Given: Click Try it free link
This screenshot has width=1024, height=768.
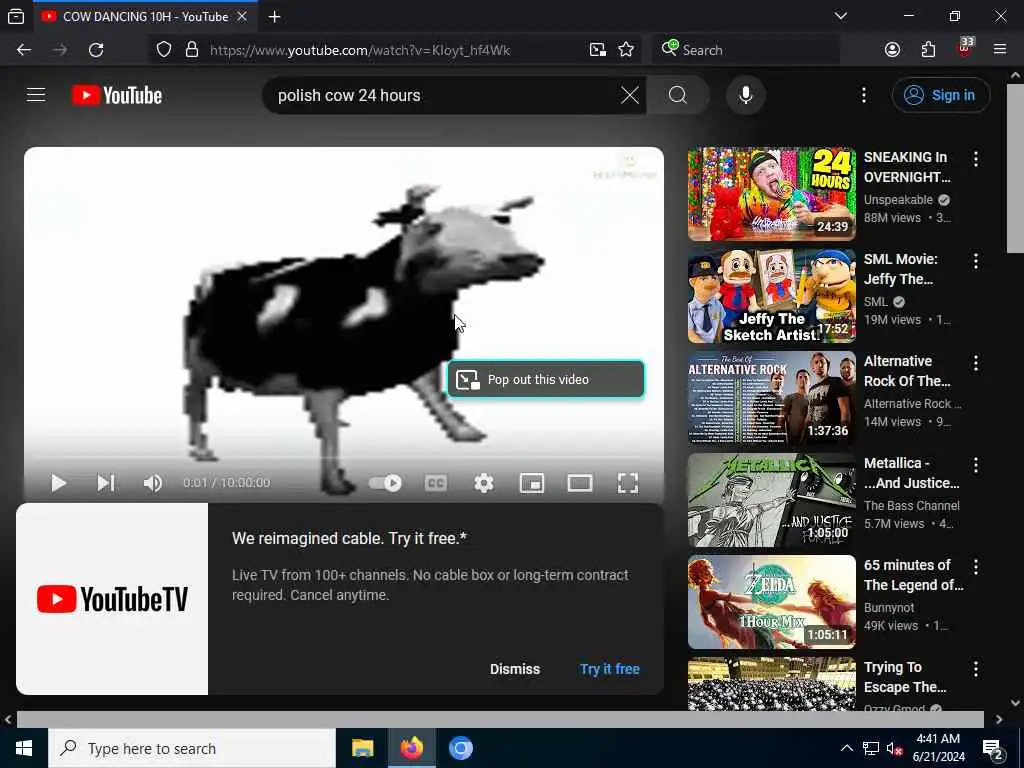Looking at the screenshot, I should click(609, 669).
